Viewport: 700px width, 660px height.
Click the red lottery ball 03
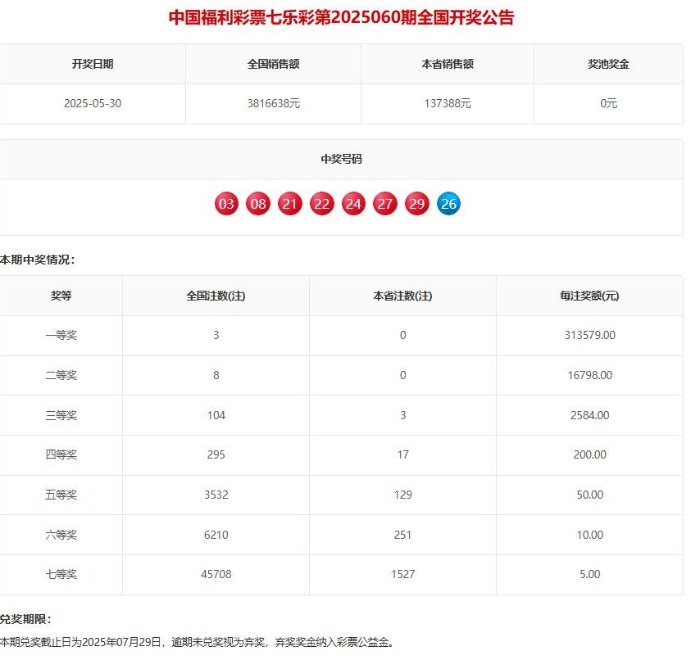click(226, 204)
